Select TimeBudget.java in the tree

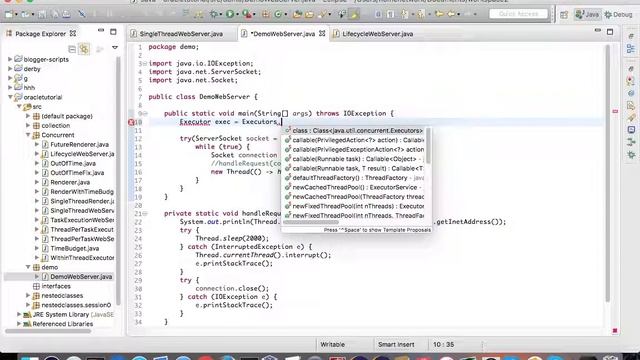(74, 248)
